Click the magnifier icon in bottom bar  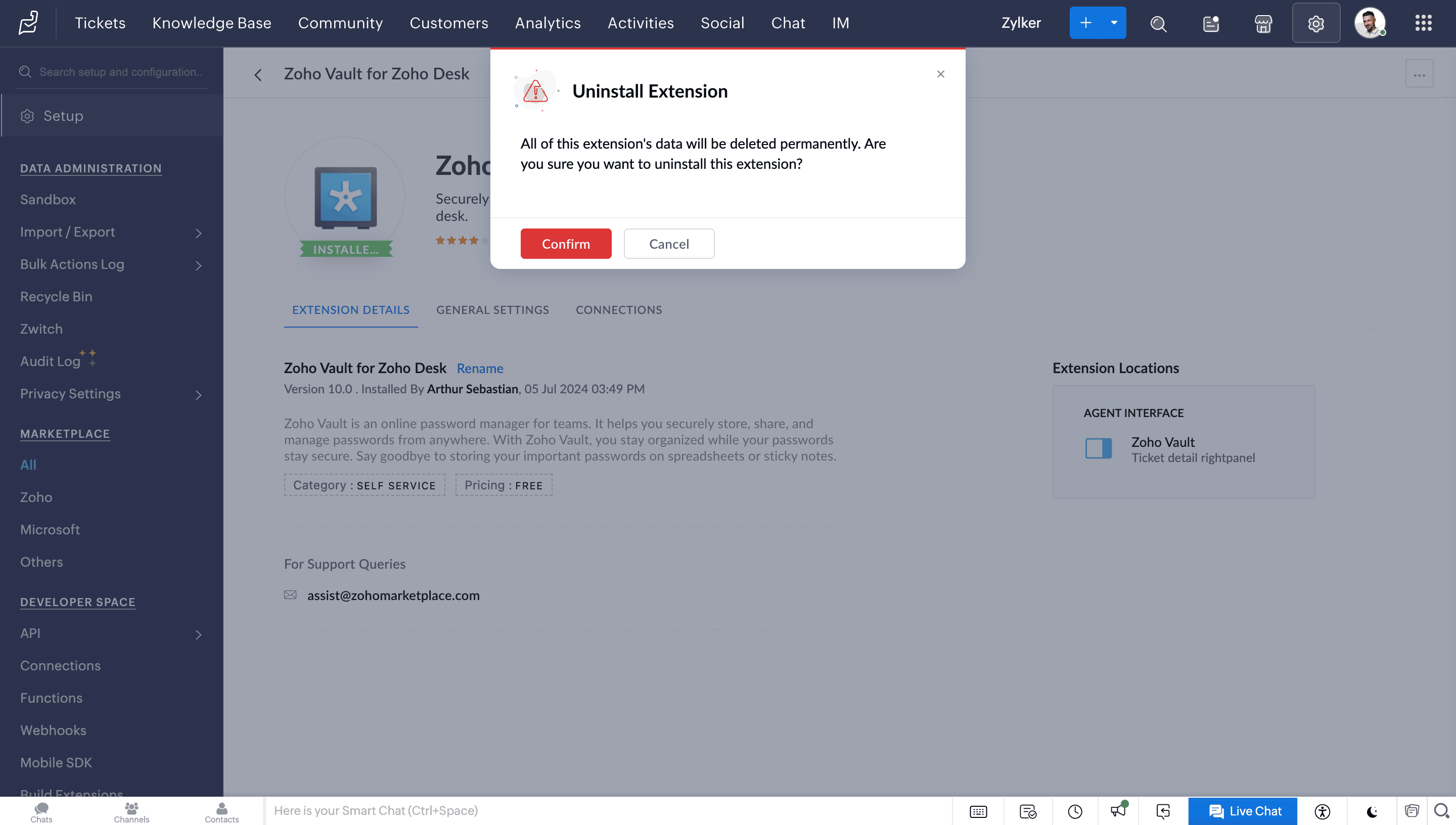click(x=1441, y=811)
